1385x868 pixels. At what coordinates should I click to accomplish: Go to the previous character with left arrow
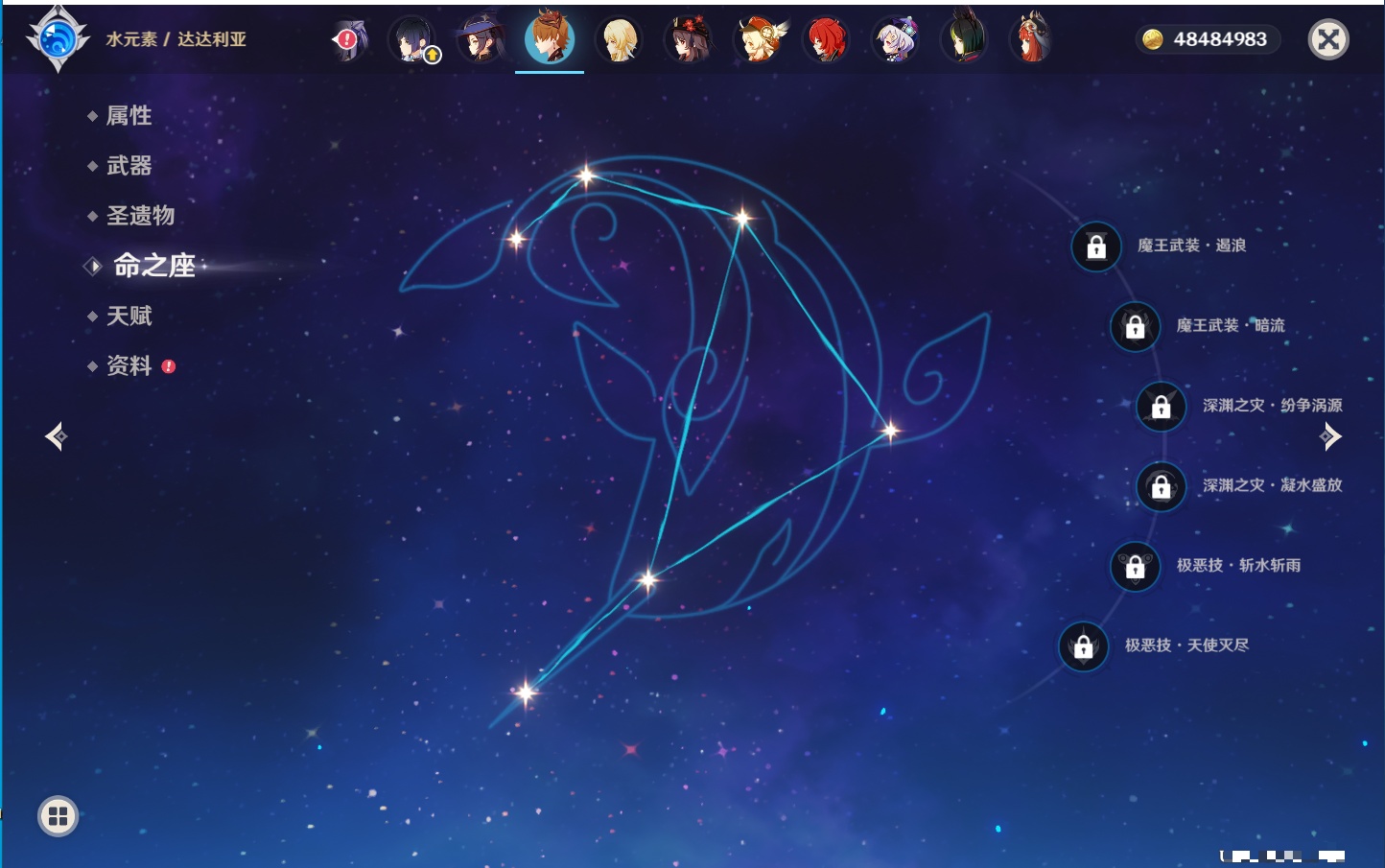point(56,437)
